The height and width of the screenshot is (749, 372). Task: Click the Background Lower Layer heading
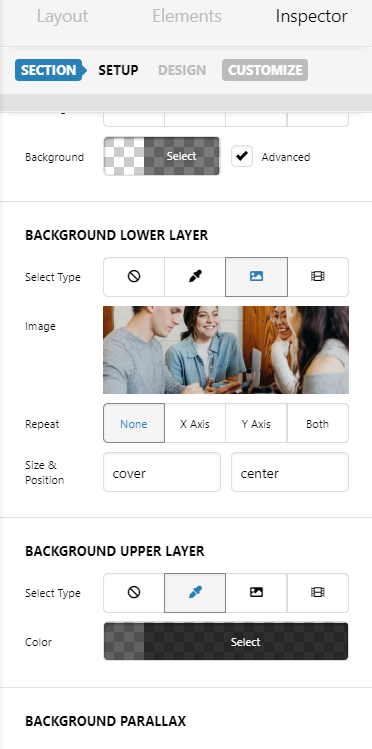117,235
